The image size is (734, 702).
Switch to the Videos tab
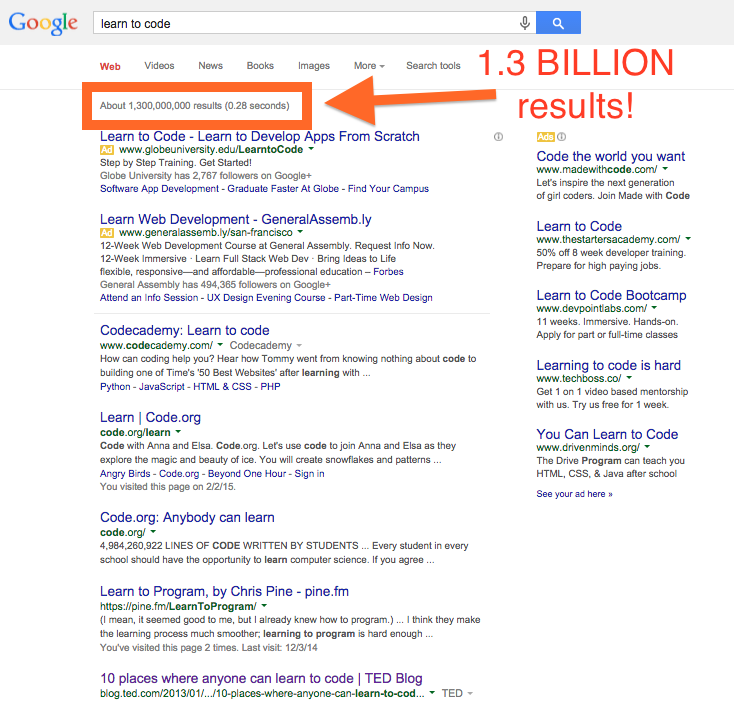(159, 66)
